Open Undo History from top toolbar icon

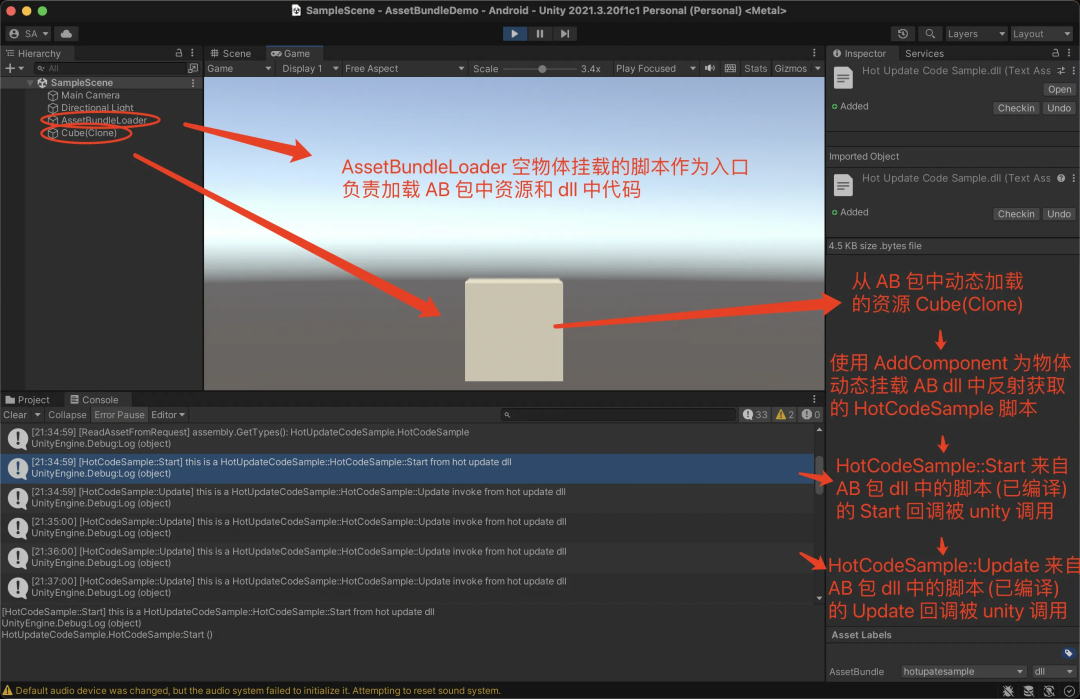click(902, 34)
